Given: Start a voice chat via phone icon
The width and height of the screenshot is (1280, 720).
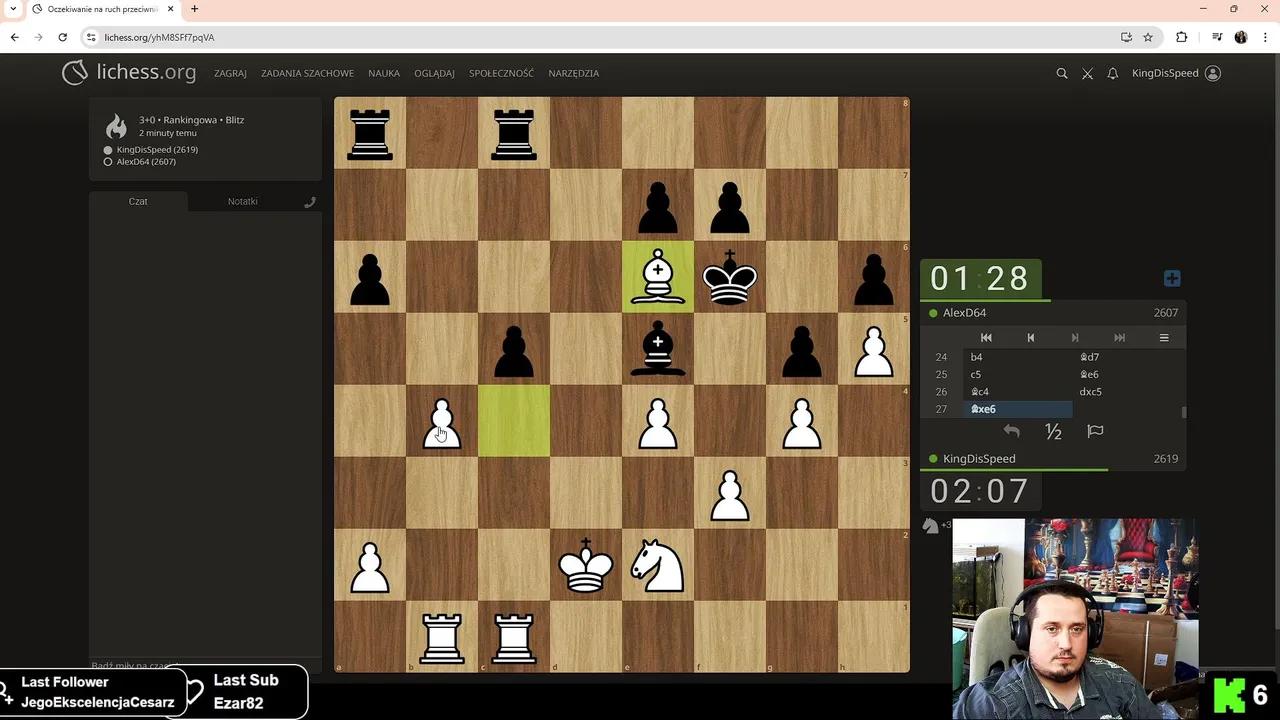Looking at the screenshot, I should (x=310, y=201).
